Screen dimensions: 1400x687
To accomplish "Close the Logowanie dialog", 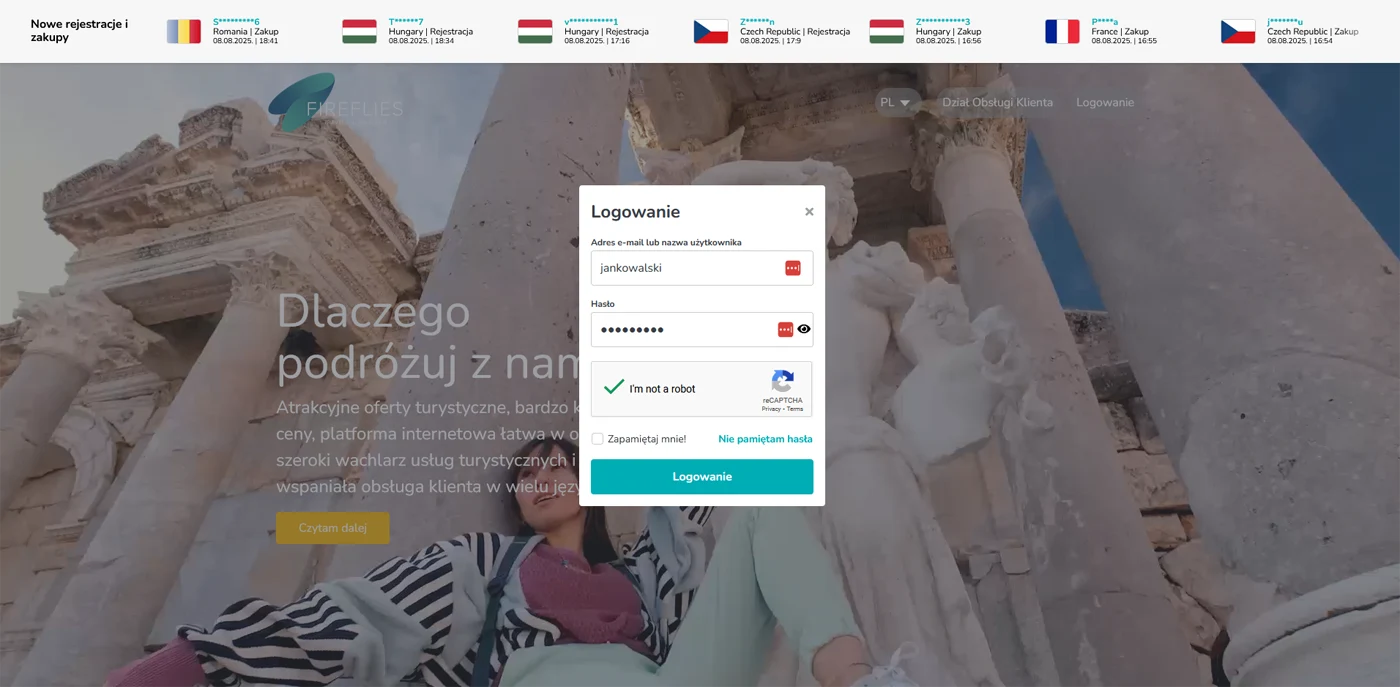I will 809,212.
